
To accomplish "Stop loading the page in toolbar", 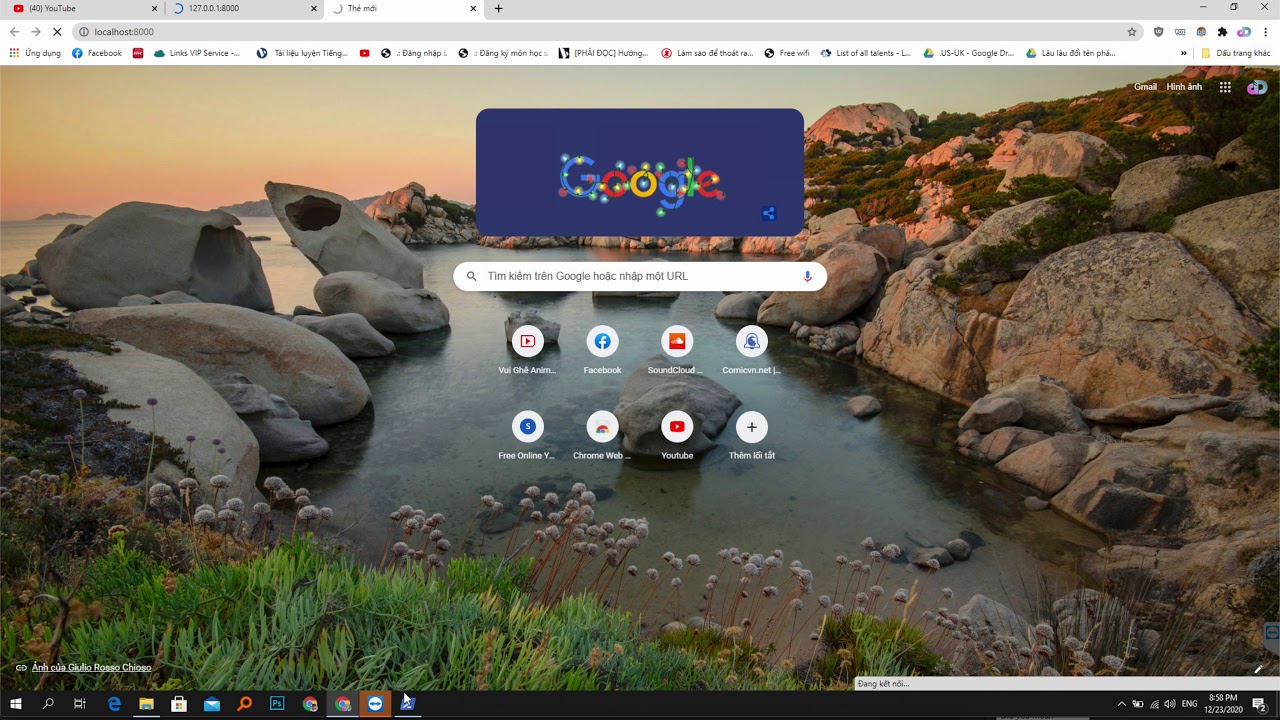I will (x=57, y=32).
